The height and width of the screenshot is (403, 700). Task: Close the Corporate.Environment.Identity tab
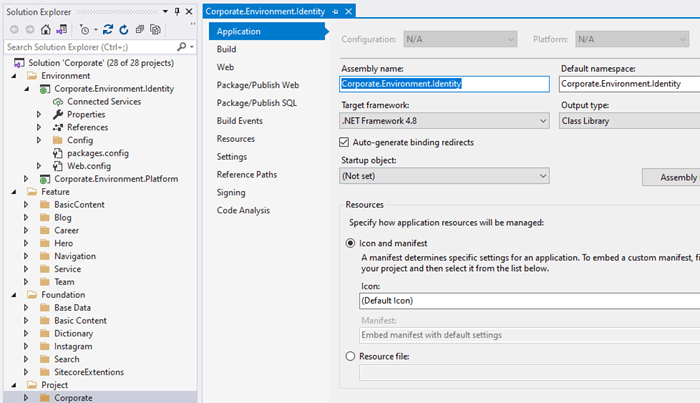(349, 12)
